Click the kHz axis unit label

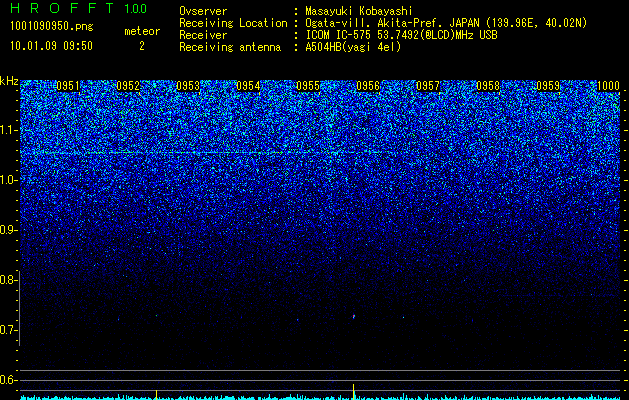point(9,81)
